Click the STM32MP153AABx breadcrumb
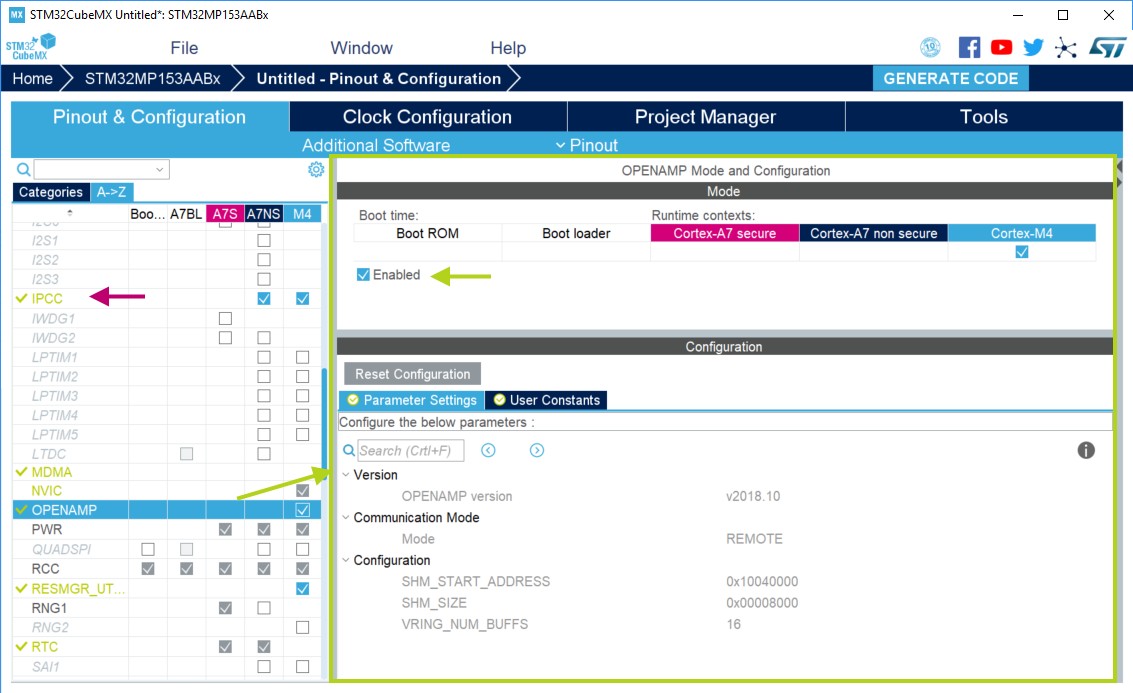Image resolution: width=1133 pixels, height=693 pixels. point(152,78)
